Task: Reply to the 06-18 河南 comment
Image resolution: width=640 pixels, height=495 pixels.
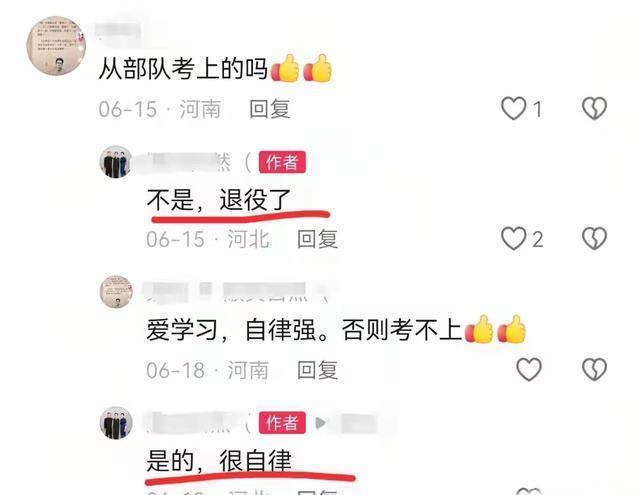Action: [318, 370]
